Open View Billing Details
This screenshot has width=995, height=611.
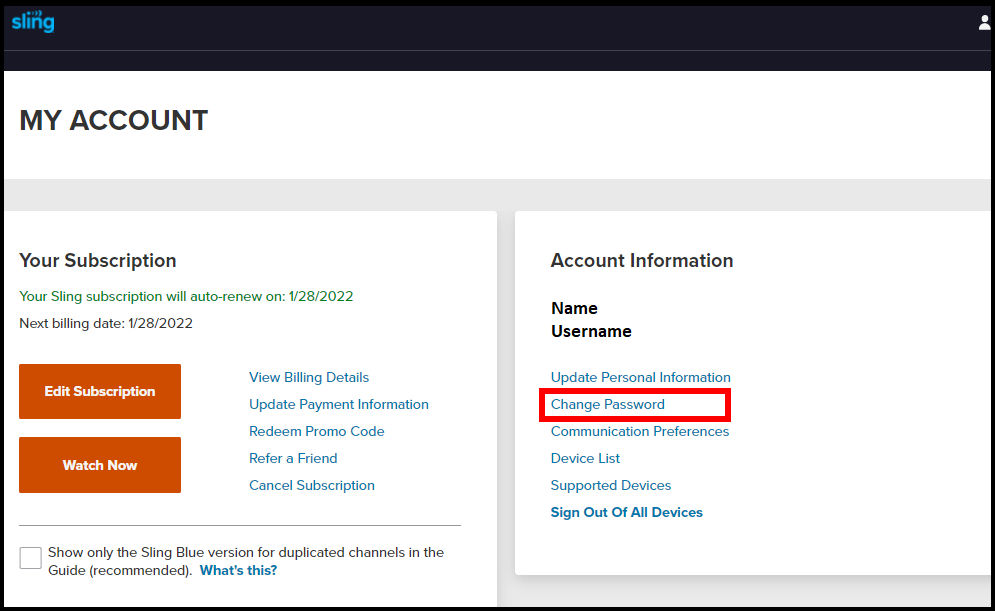point(309,378)
